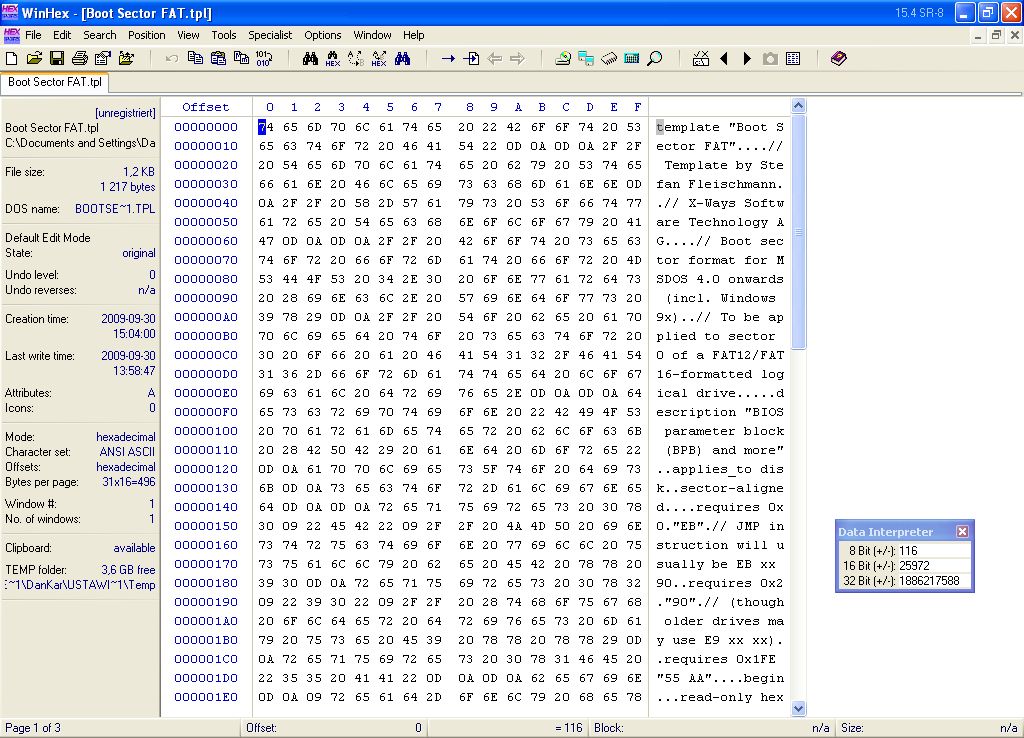Click the grey forward navigation arrow

point(517,59)
